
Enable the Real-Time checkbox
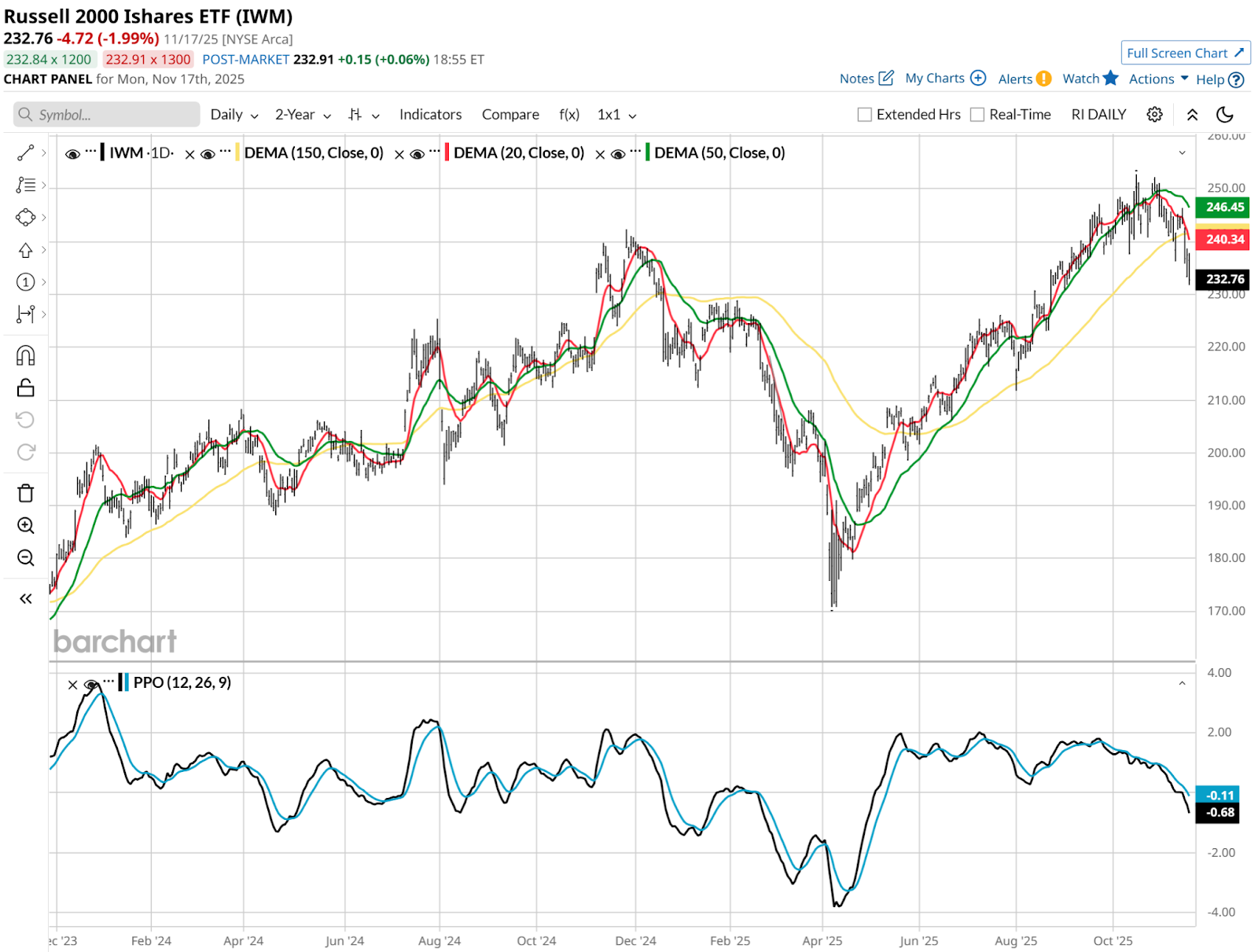click(977, 115)
